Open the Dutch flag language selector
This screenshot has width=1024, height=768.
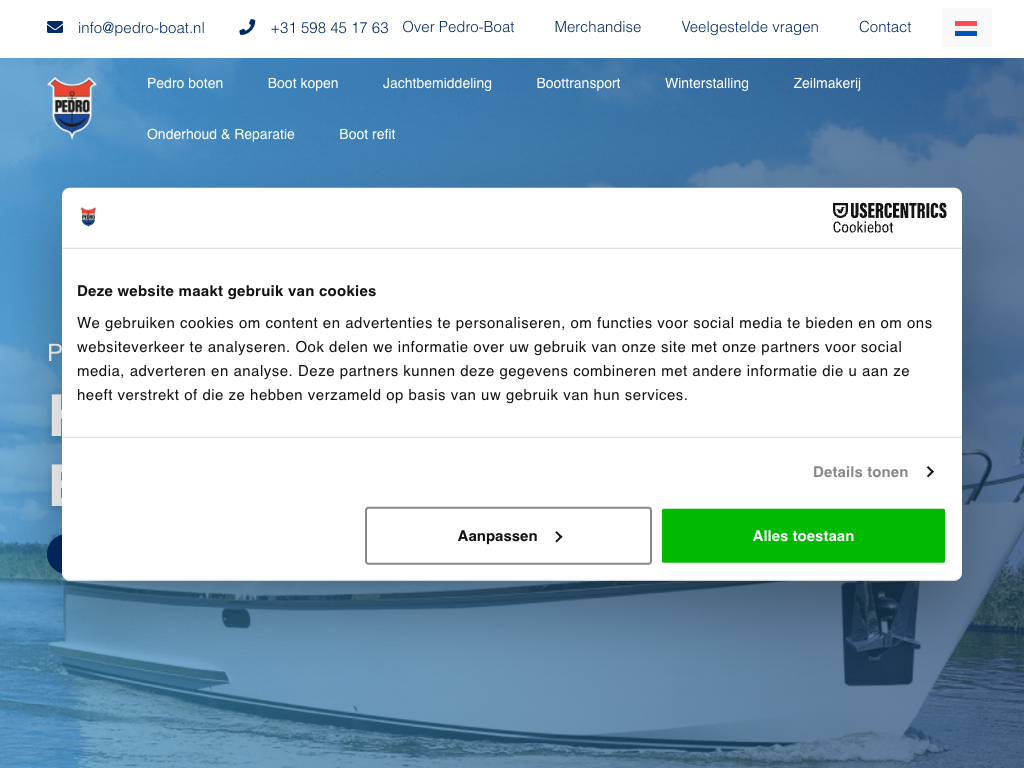[x=966, y=27]
